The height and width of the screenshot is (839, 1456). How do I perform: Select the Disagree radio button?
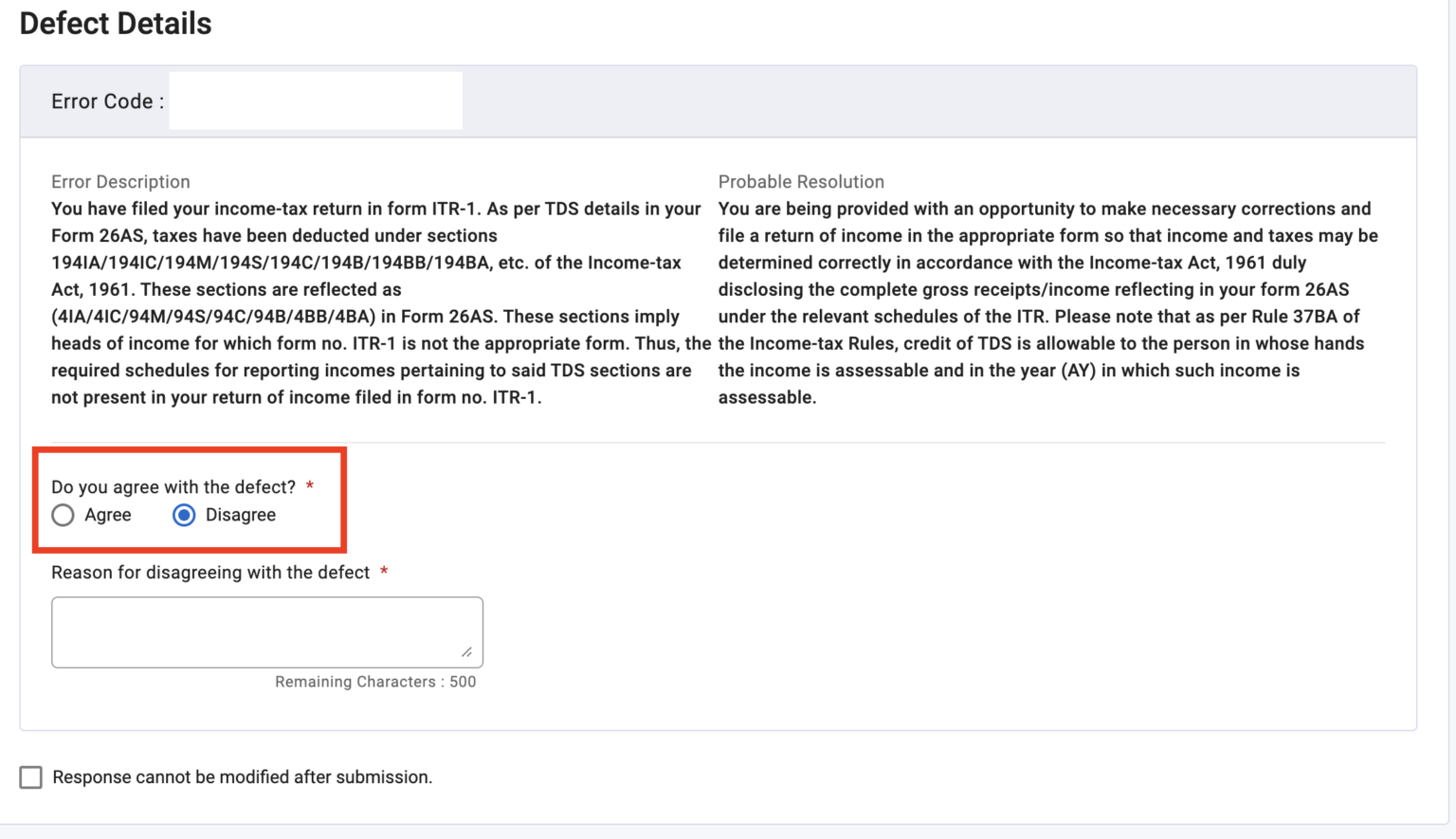(183, 515)
